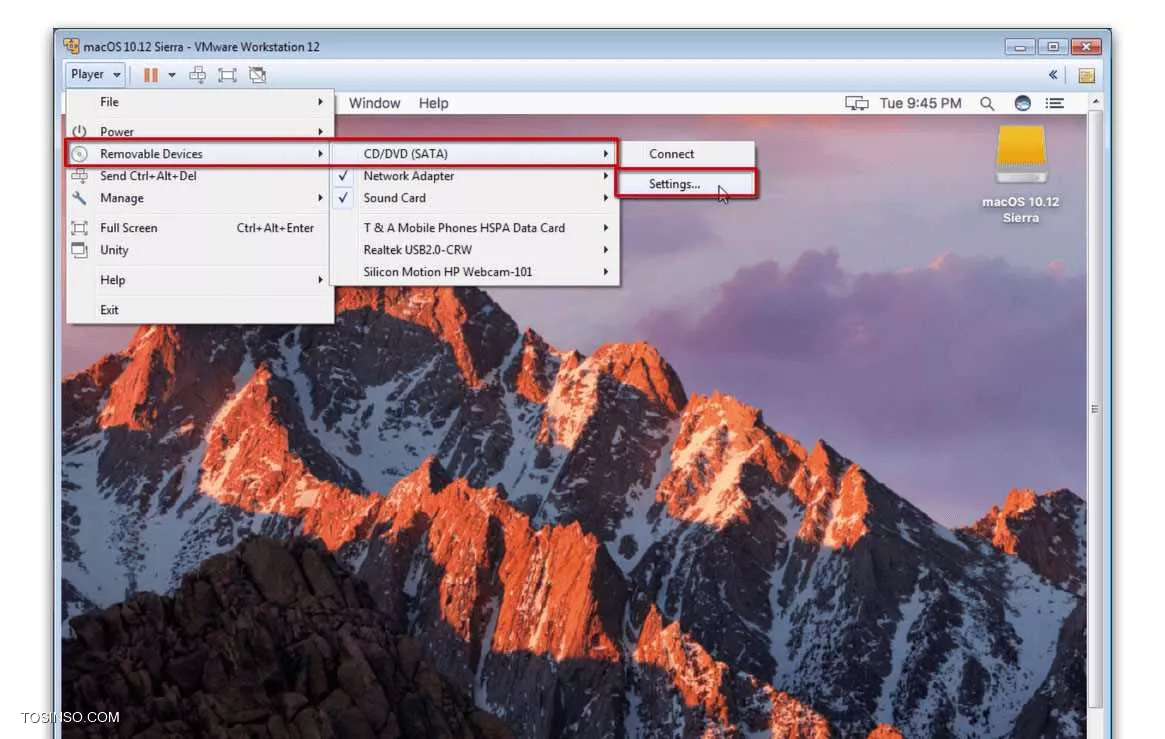Expand arrow next to Network Adapter
The width and height of the screenshot is (1165, 739).
[x=606, y=176]
